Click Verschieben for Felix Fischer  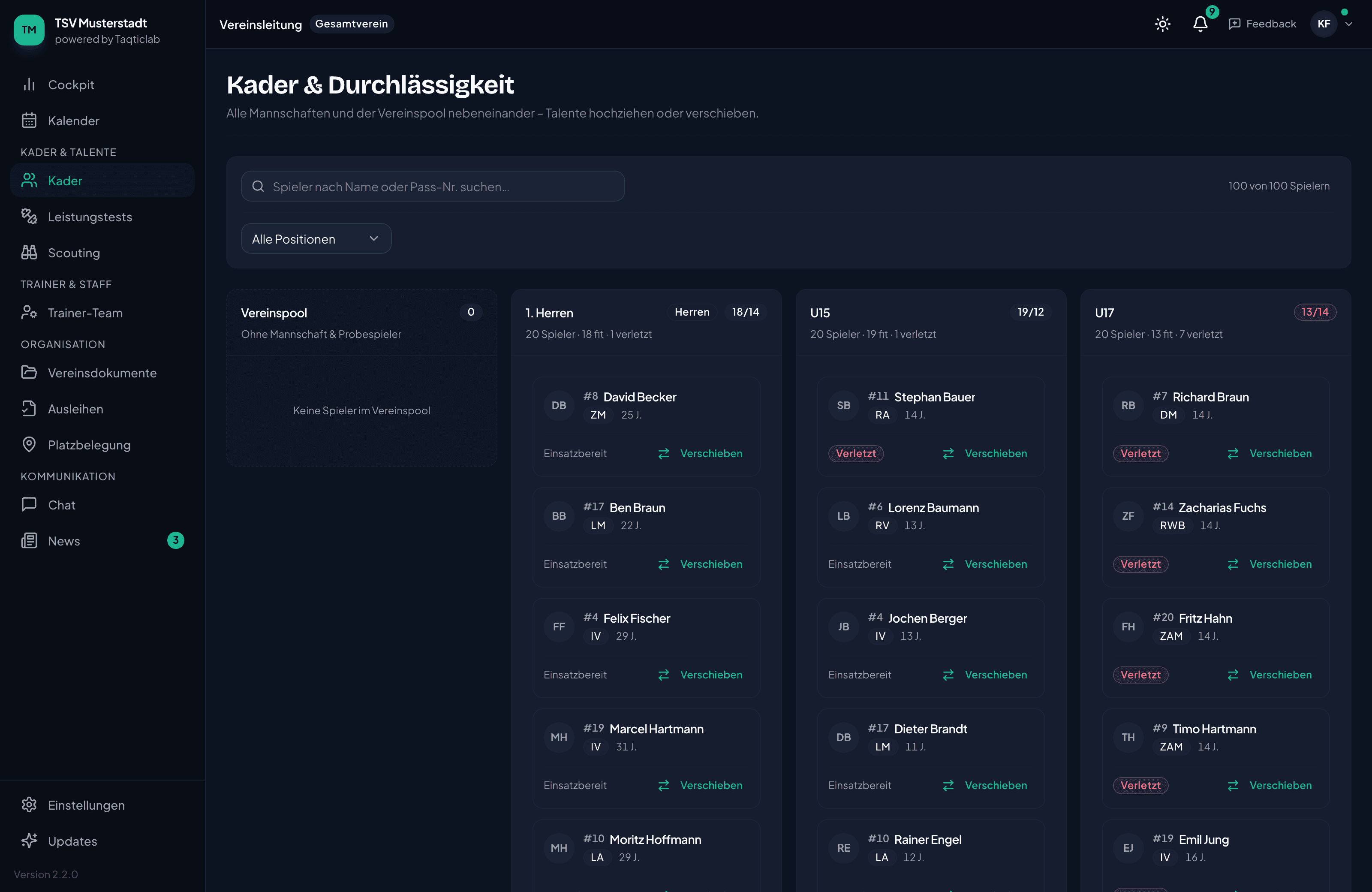(701, 675)
